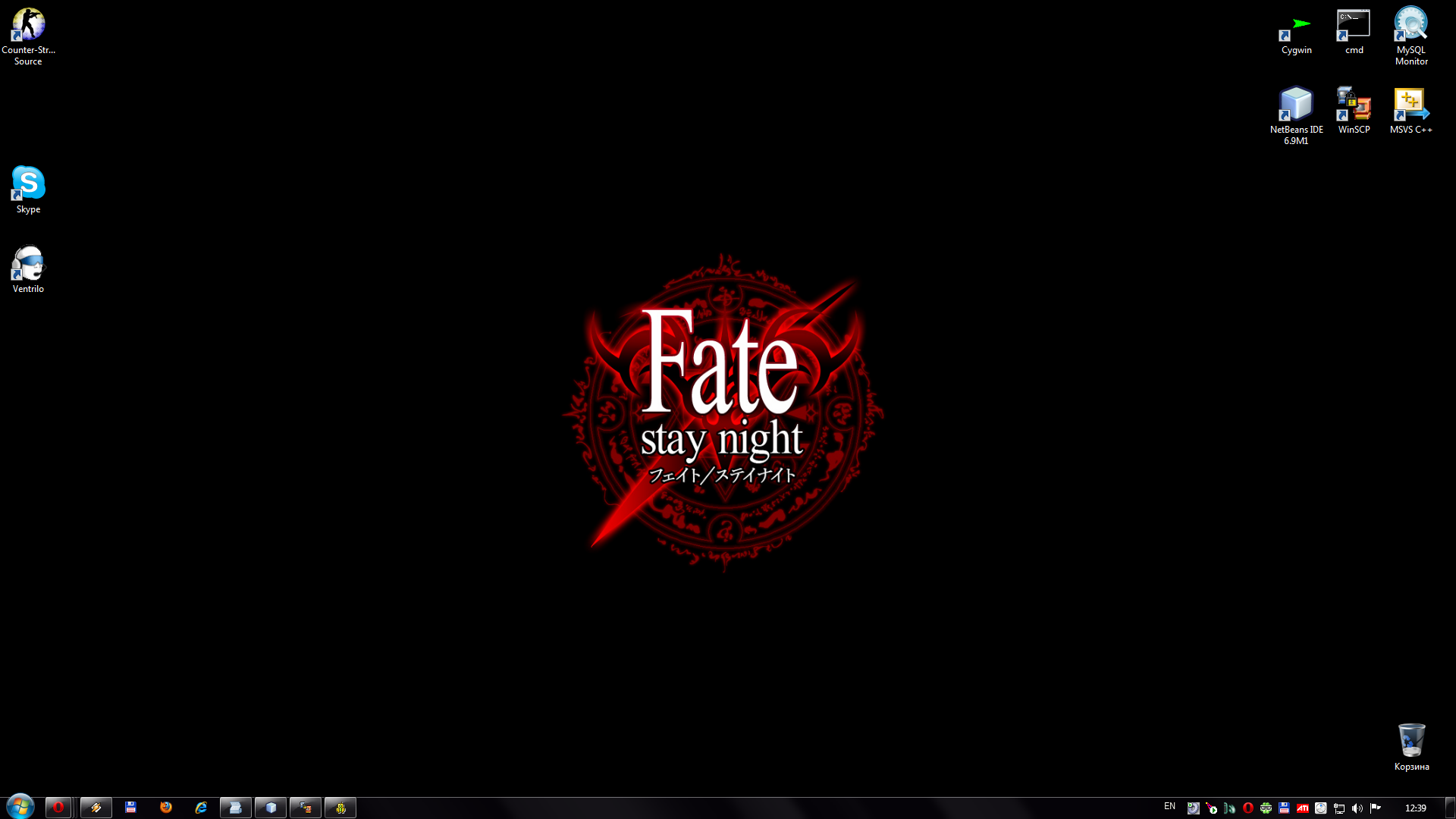Click the ATI tray icon

pos(1303,808)
